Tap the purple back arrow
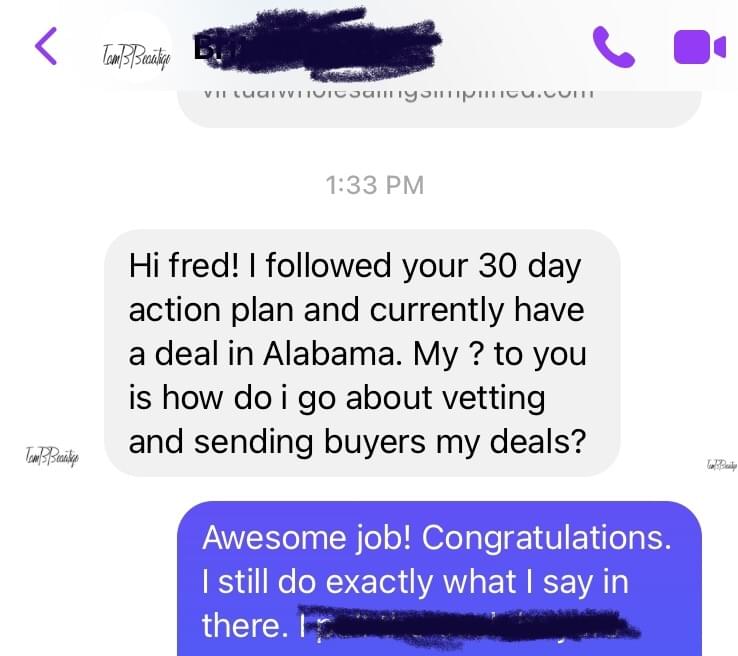738x656 pixels. pyautogui.click(x=46, y=47)
